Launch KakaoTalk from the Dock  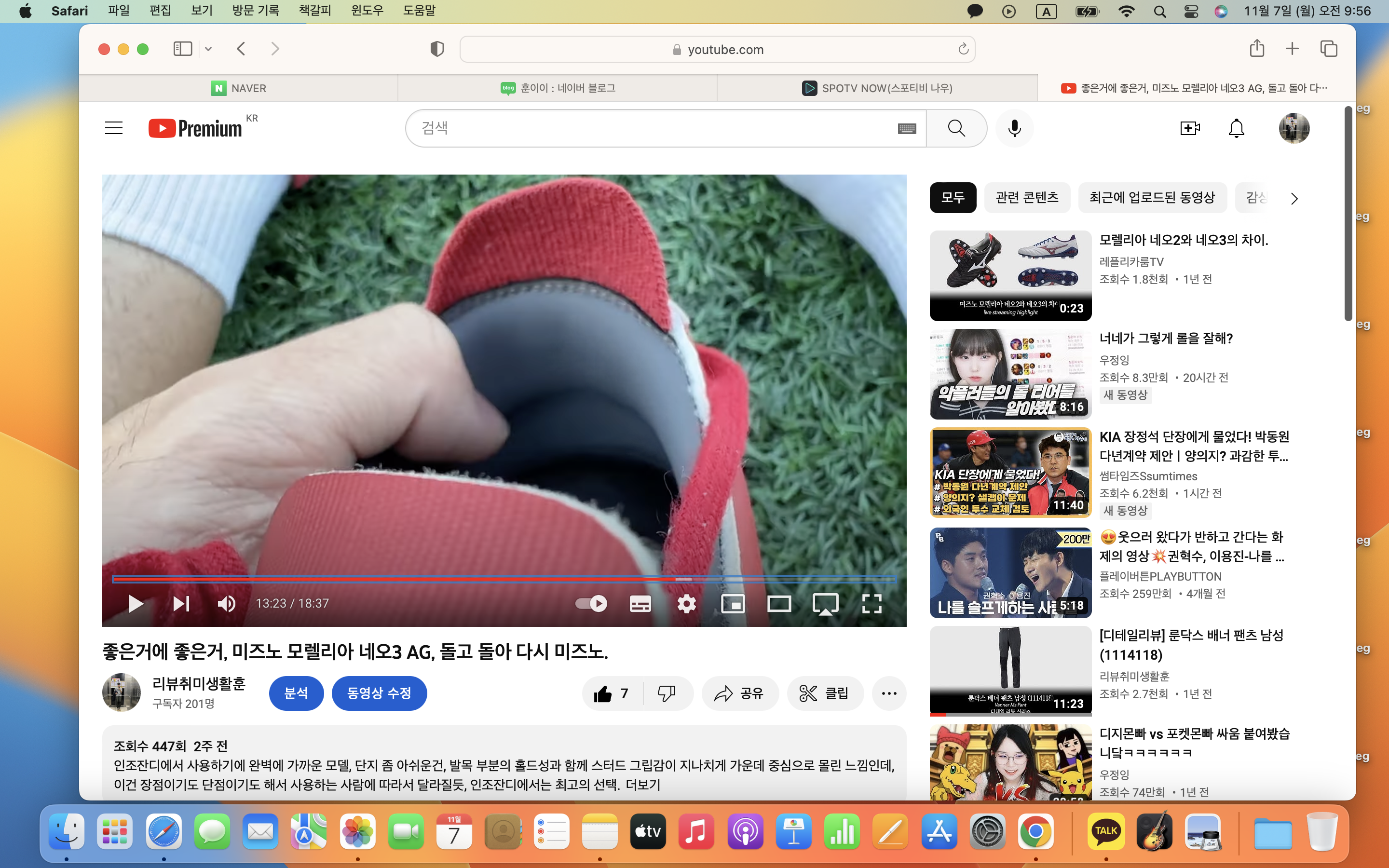tap(1105, 831)
